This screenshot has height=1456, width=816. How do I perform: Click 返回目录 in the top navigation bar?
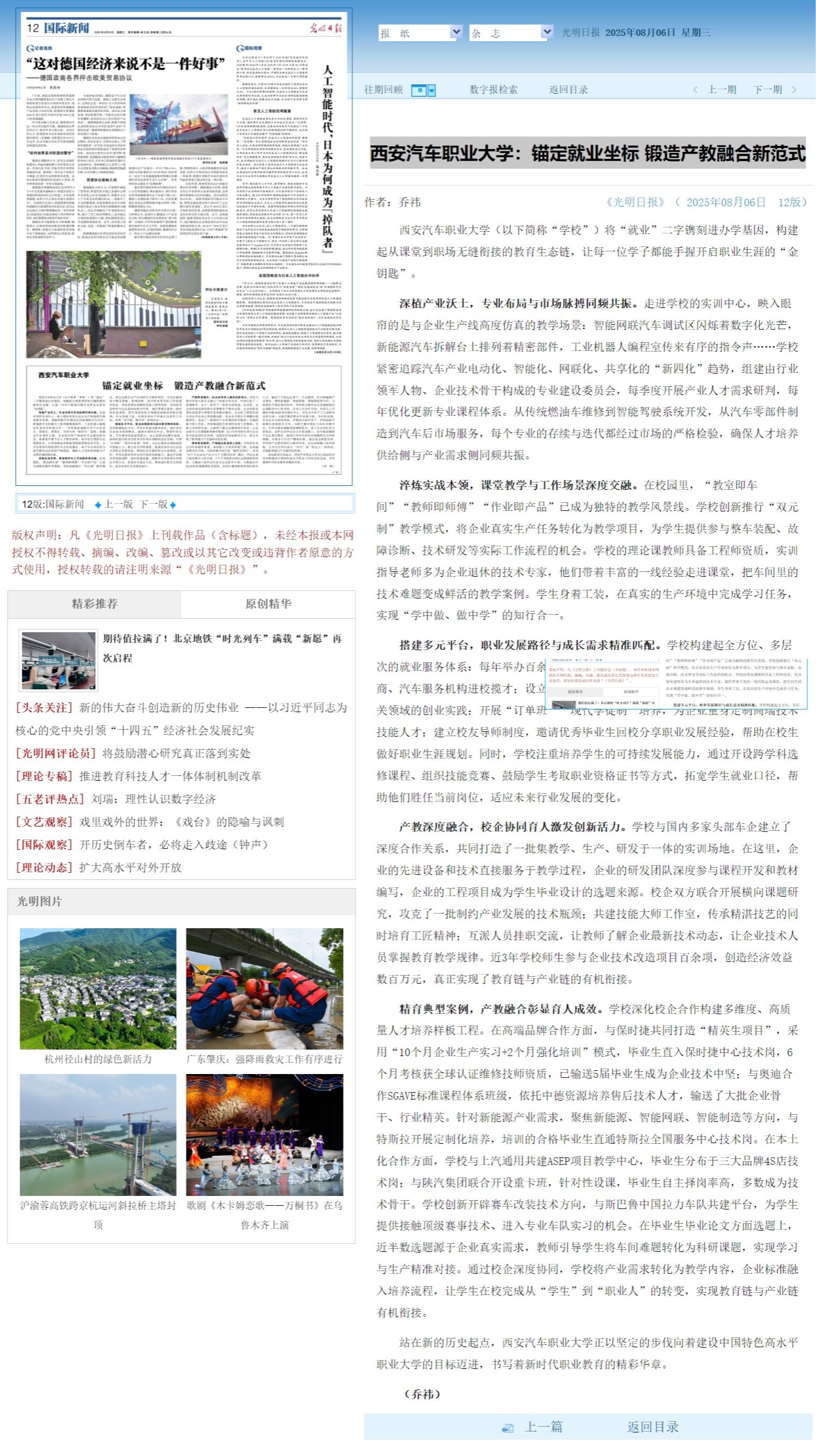point(568,90)
